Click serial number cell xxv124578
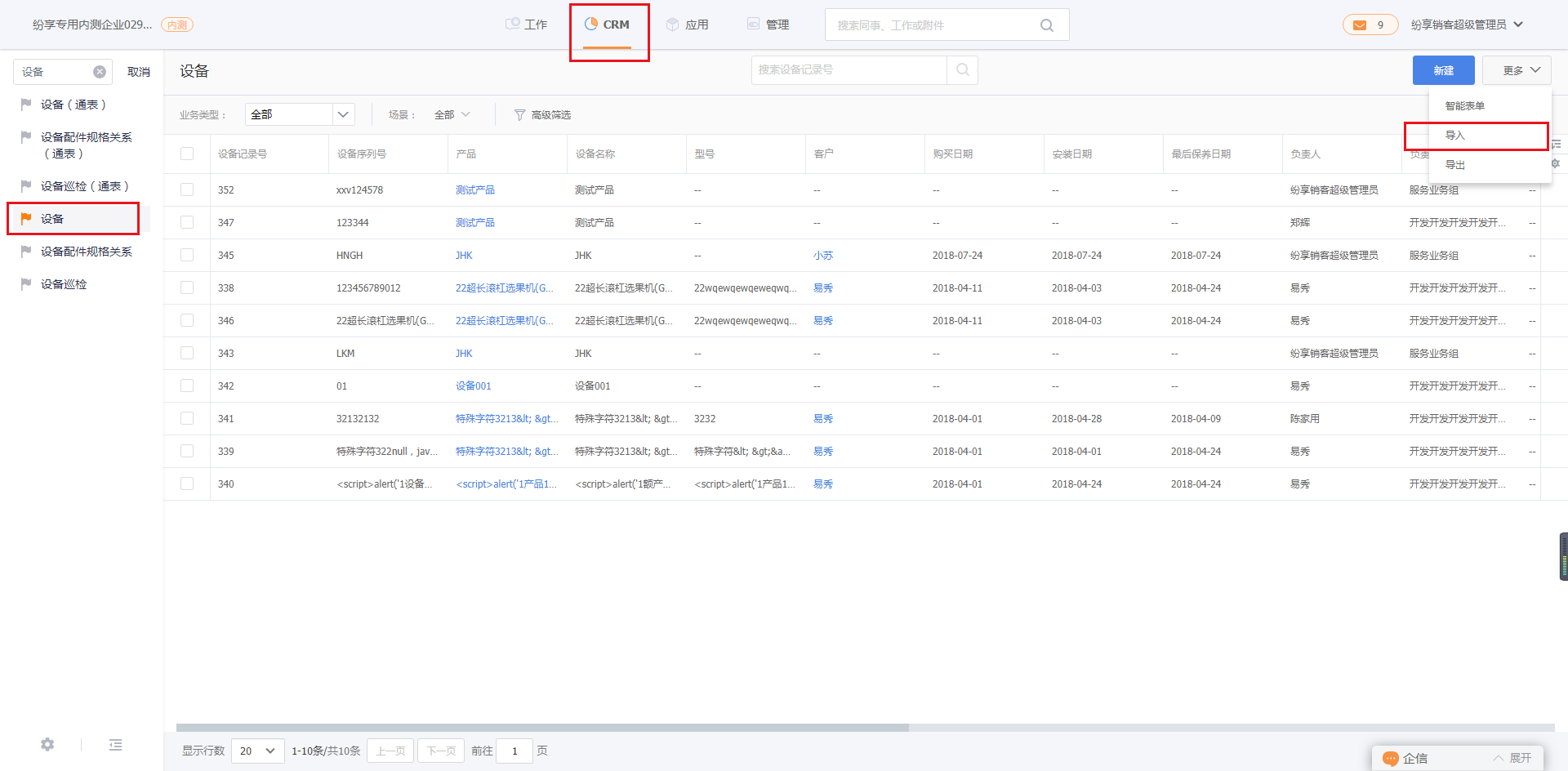 359,190
